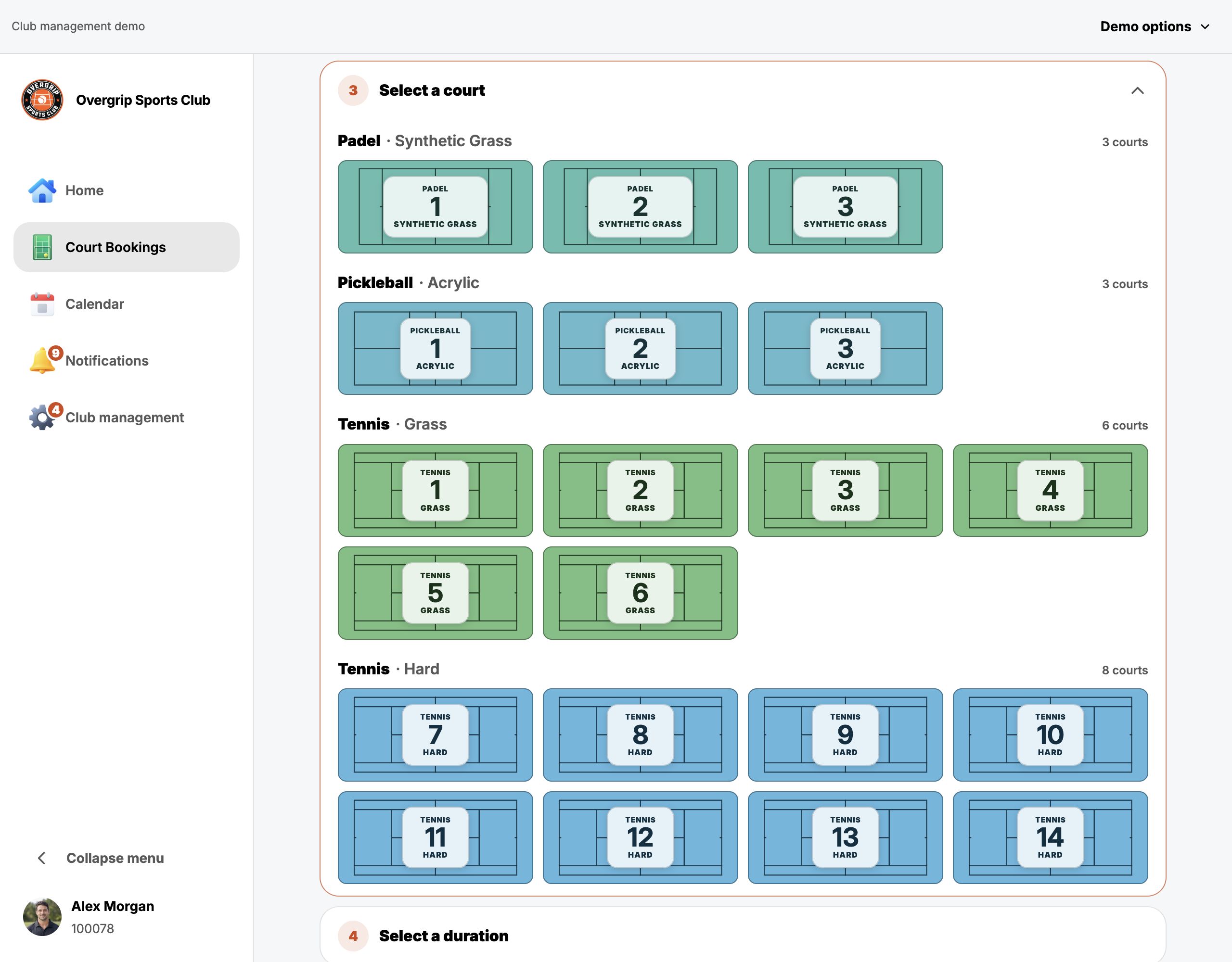Open the Calendar icon in sidebar
1232x962 pixels.
coord(42,304)
